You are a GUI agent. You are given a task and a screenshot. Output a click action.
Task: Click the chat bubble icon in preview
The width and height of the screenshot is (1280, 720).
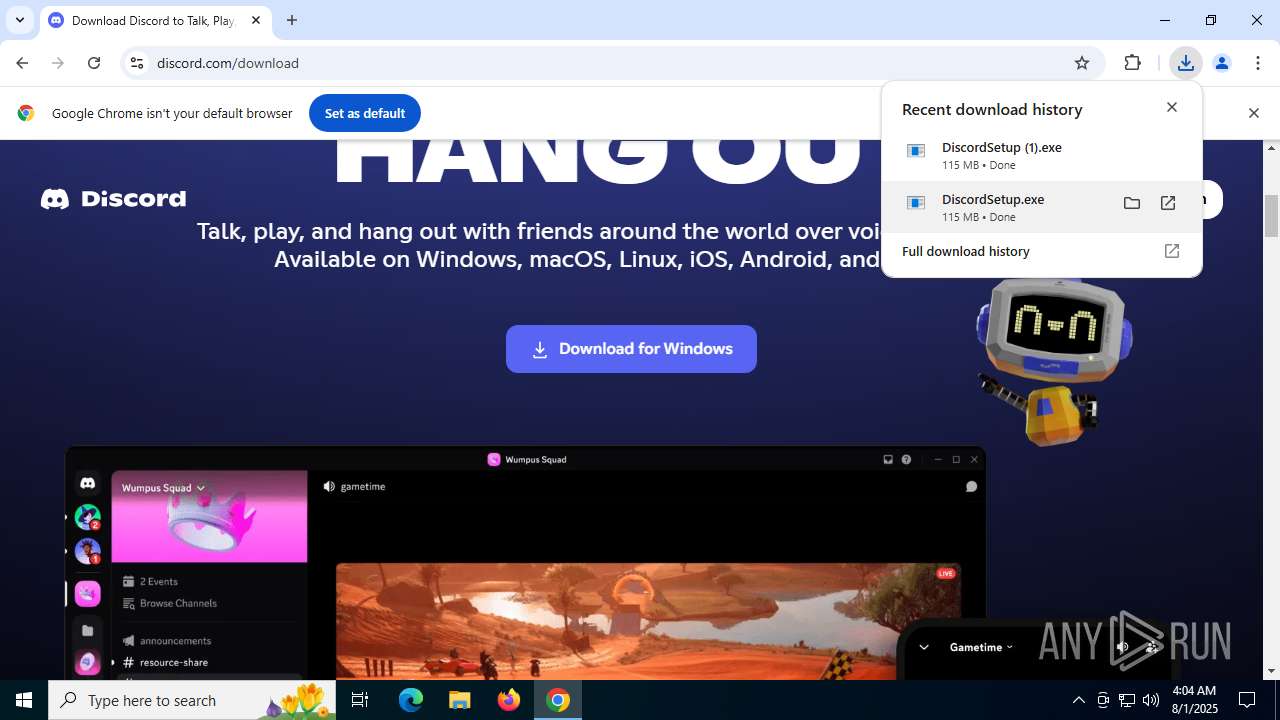(971, 487)
